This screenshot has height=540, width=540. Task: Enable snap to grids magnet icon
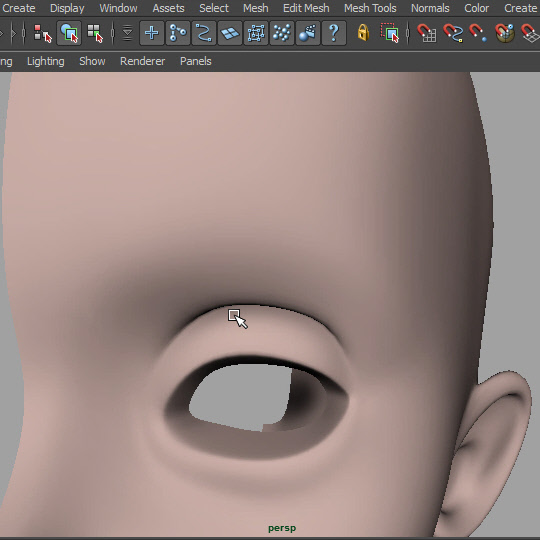(x=427, y=33)
